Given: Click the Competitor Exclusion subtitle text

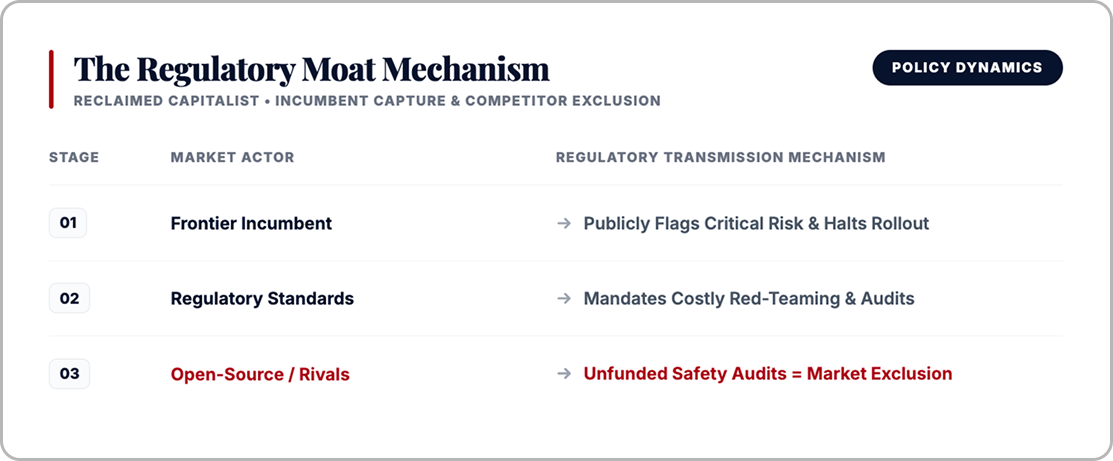Looking at the screenshot, I should coord(563,101).
